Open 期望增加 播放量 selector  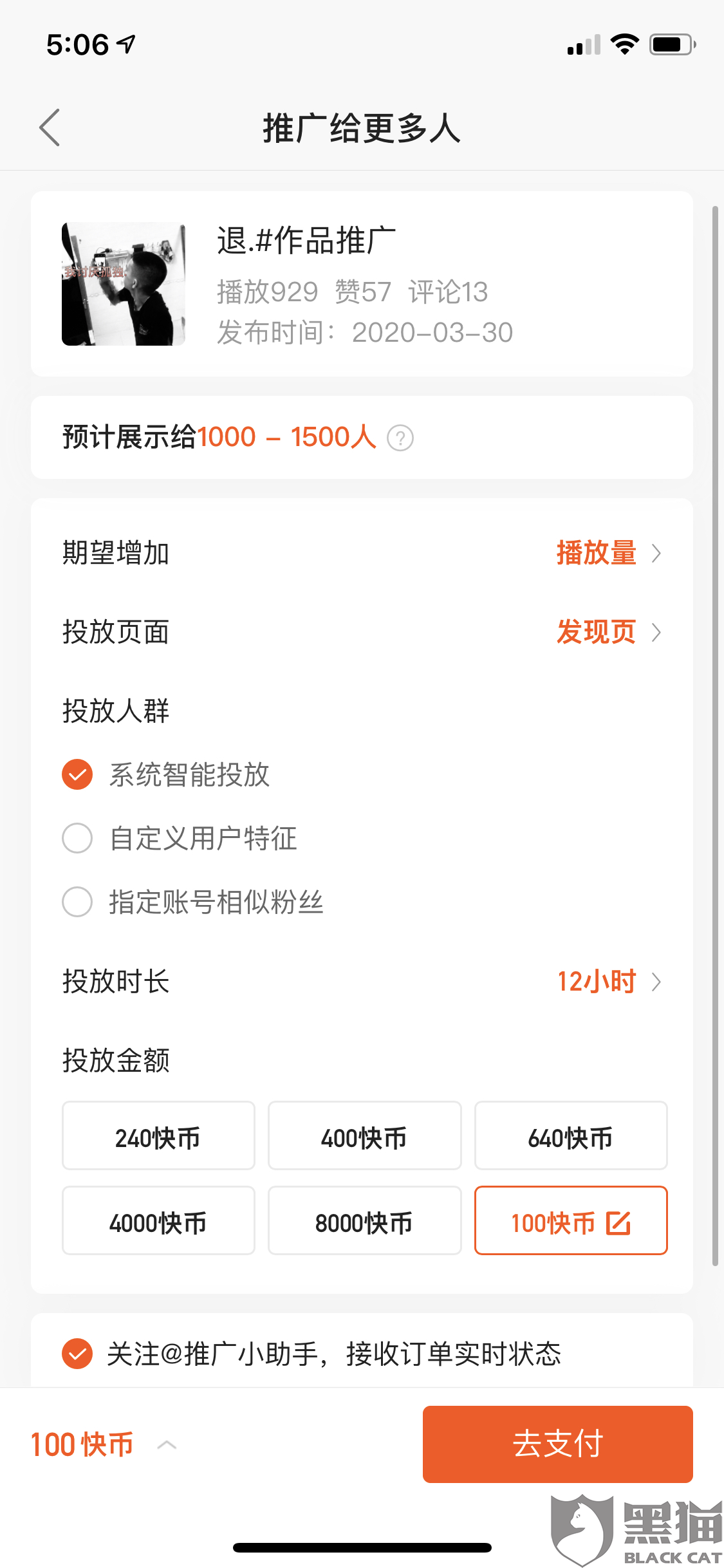608,554
